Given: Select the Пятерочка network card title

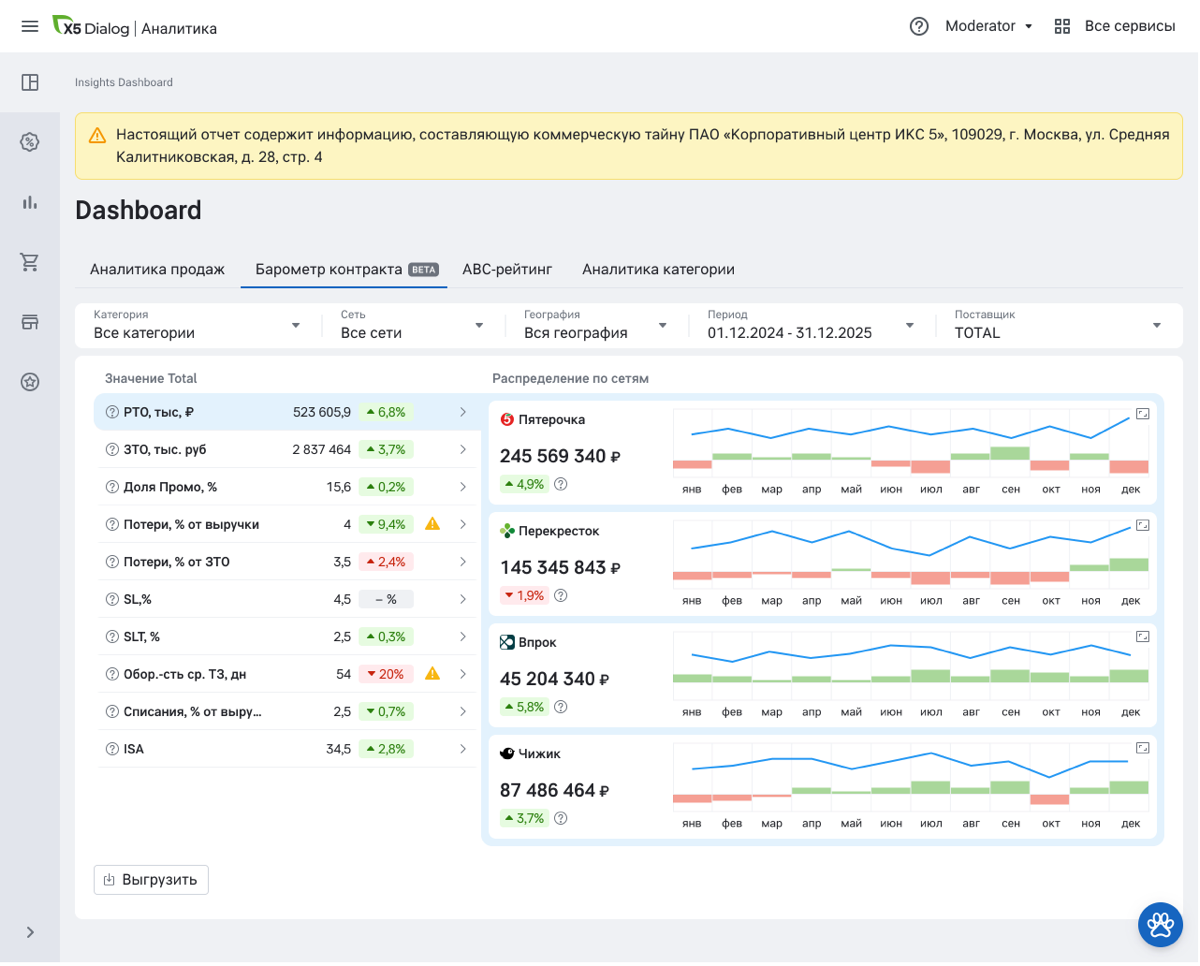Looking at the screenshot, I should [552, 420].
